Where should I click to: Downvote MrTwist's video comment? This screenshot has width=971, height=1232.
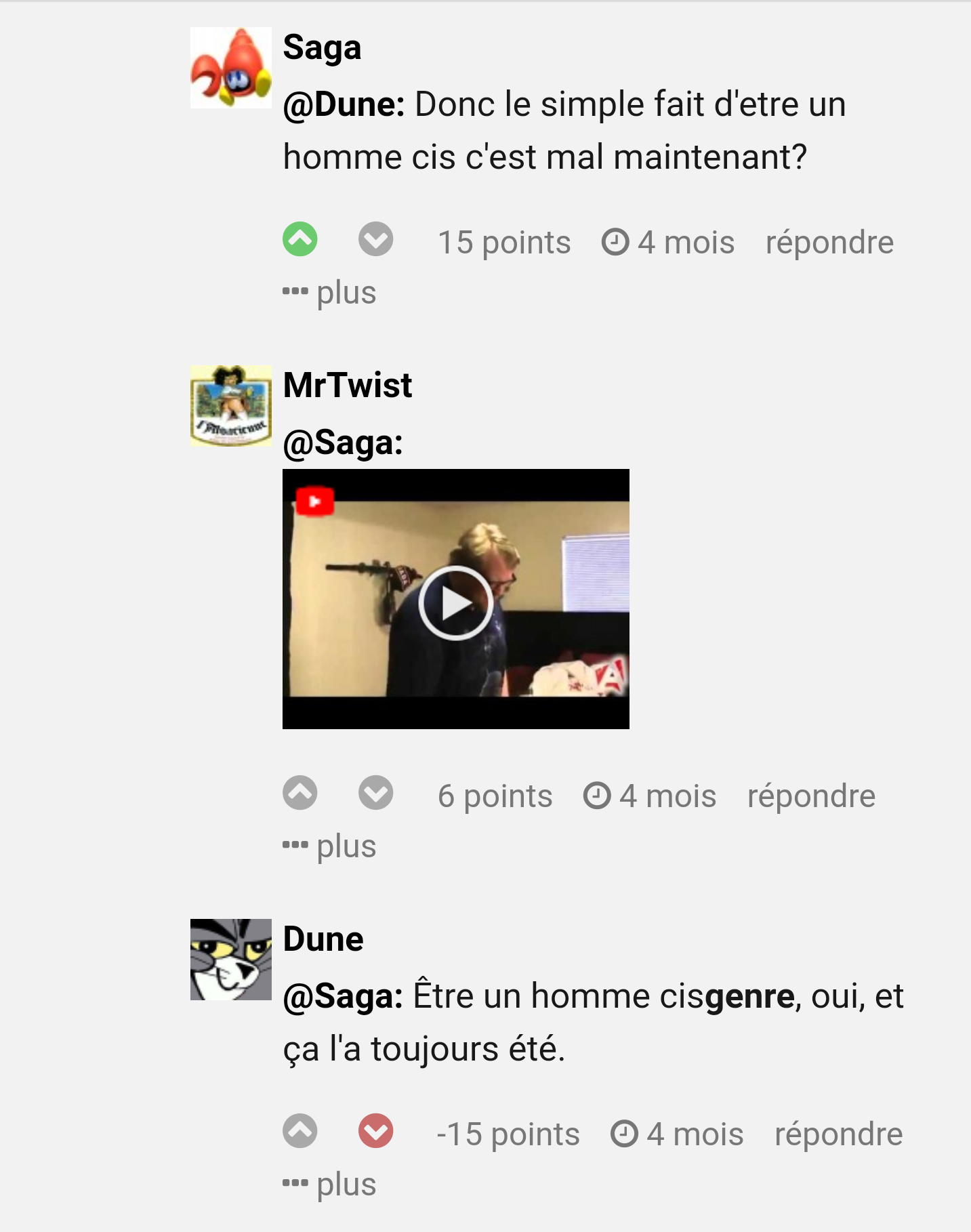[x=376, y=793]
